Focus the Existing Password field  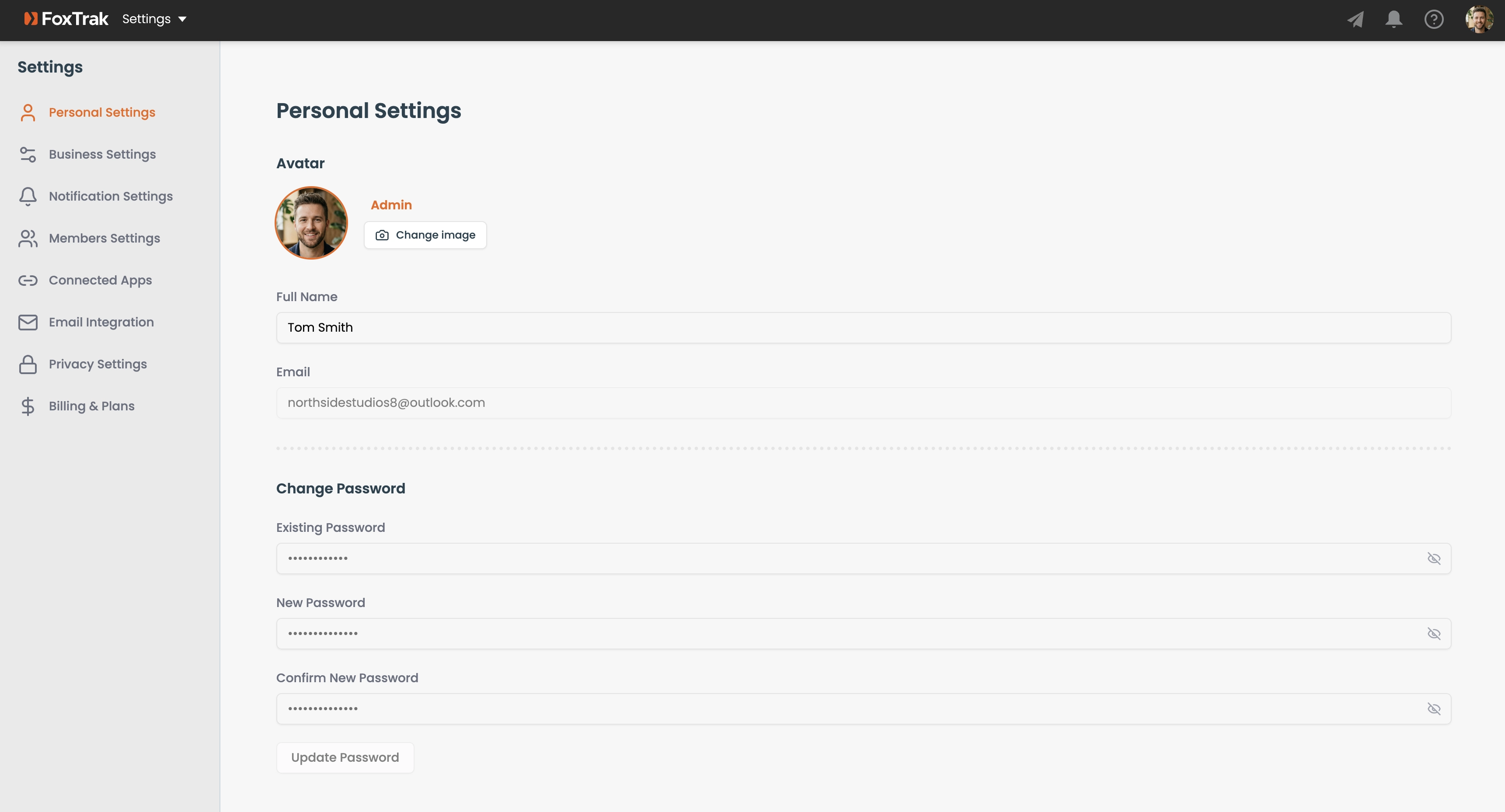(864, 559)
